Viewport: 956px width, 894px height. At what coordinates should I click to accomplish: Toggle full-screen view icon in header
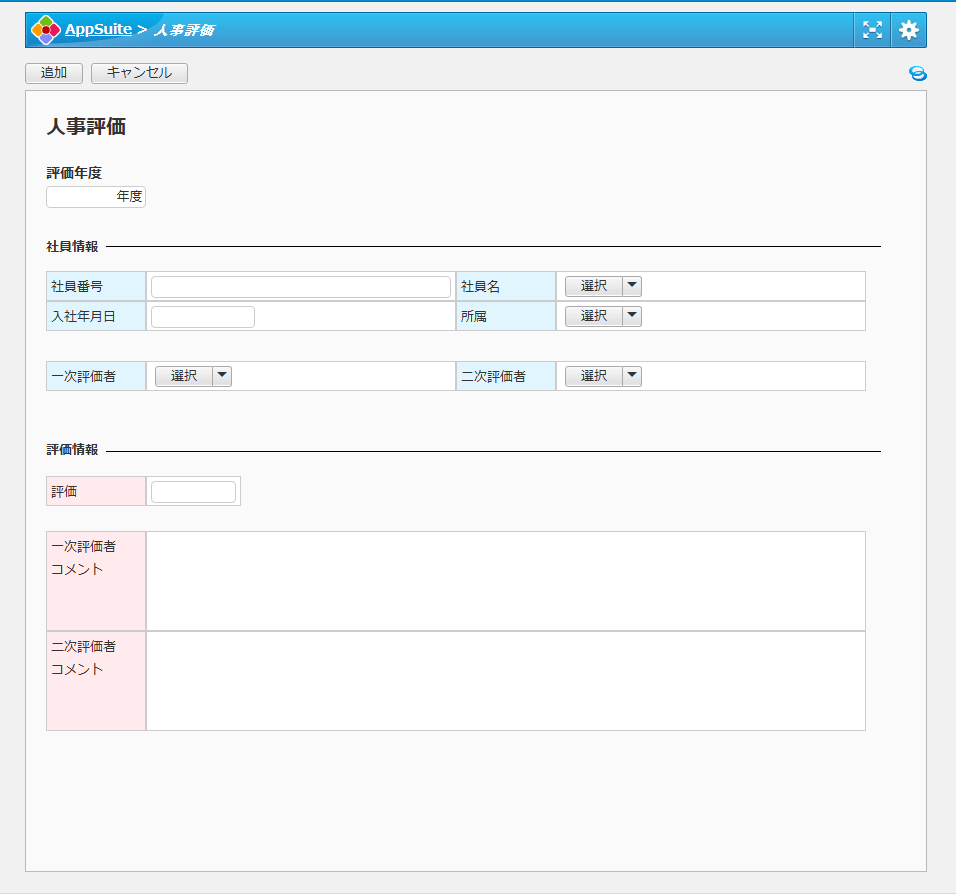[x=873, y=30]
